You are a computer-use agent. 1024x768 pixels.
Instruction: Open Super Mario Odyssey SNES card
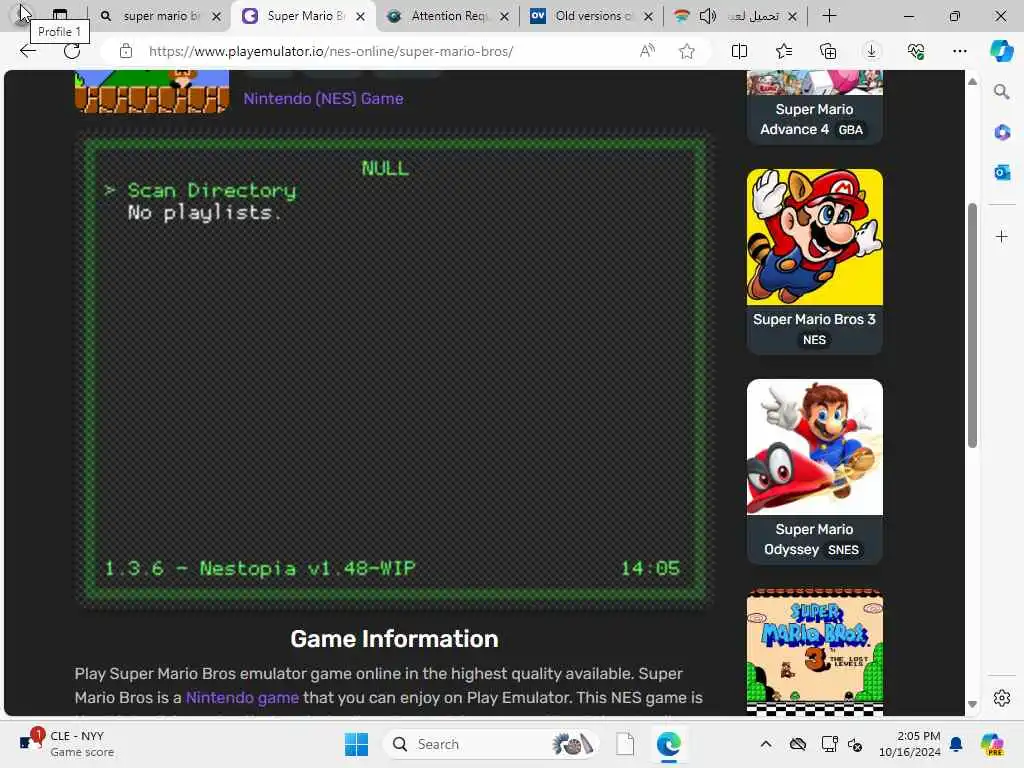click(814, 472)
